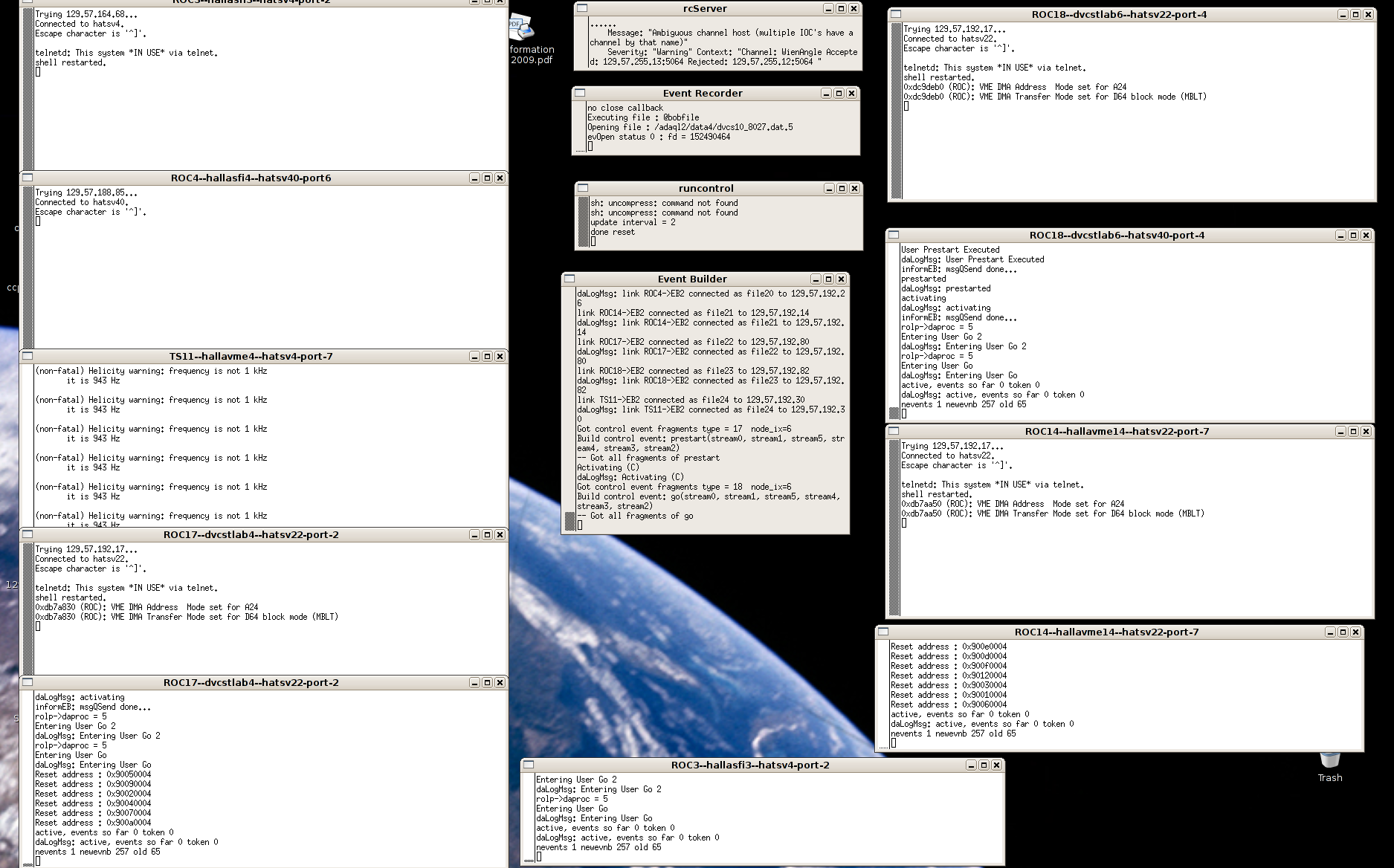Close the Event Builder window
This screenshot has width=1394, height=868.
pyautogui.click(x=841, y=279)
